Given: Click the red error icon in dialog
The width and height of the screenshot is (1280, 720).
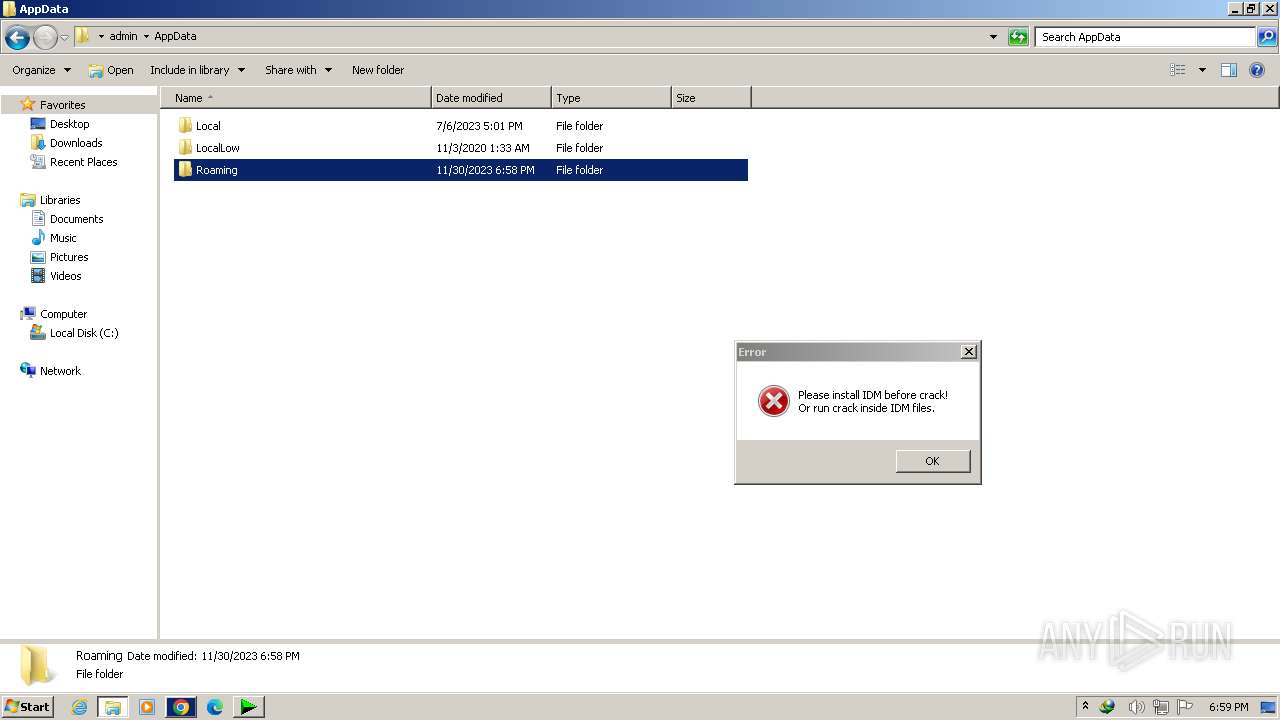Looking at the screenshot, I should (x=773, y=401).
